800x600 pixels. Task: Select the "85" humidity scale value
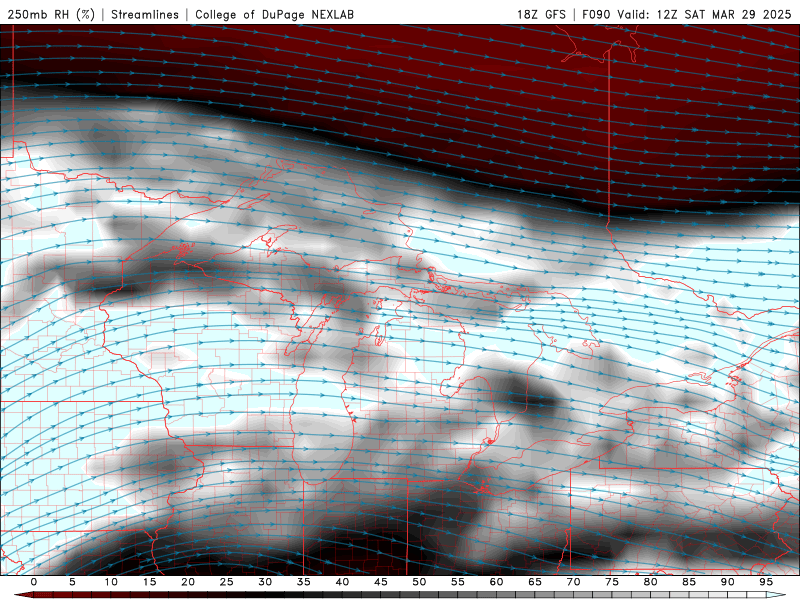(x=689, y=582)
